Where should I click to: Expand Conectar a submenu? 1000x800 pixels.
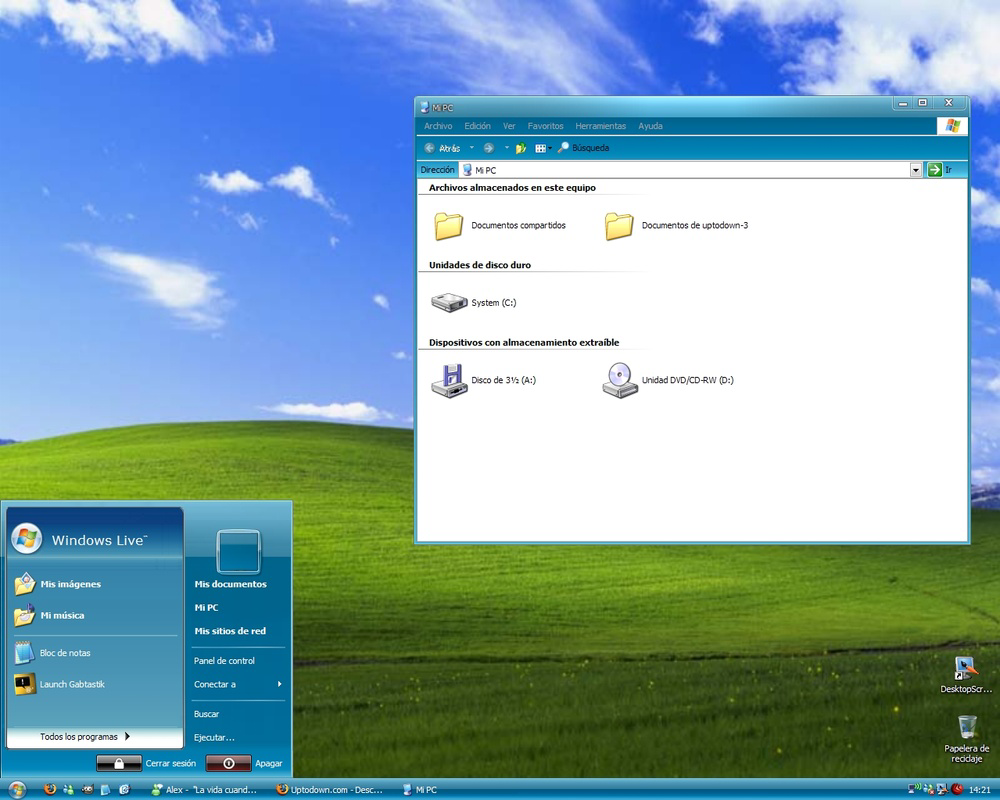pos(238,684)
